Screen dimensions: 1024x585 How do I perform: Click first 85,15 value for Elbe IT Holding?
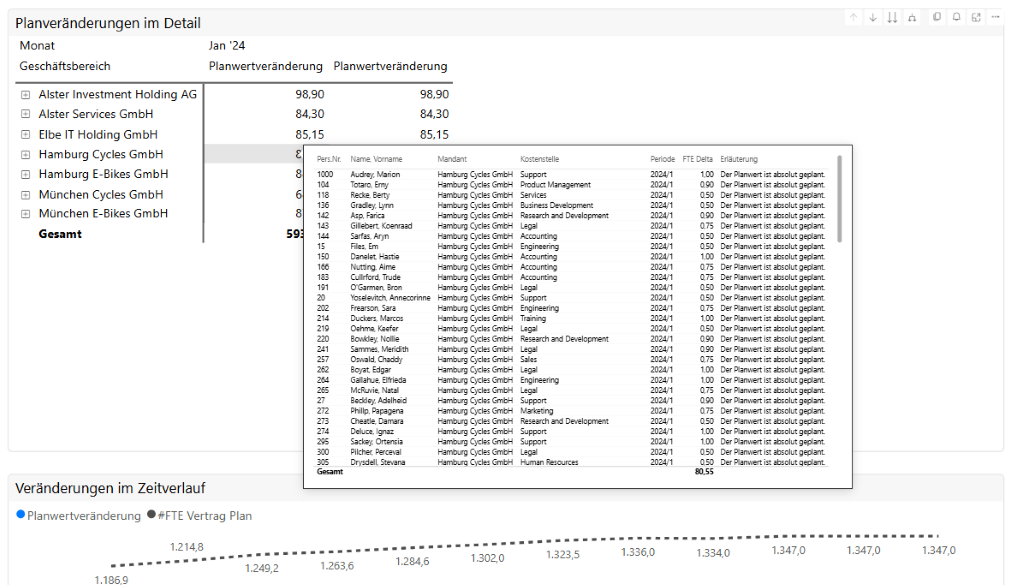(x=310, y=134)
